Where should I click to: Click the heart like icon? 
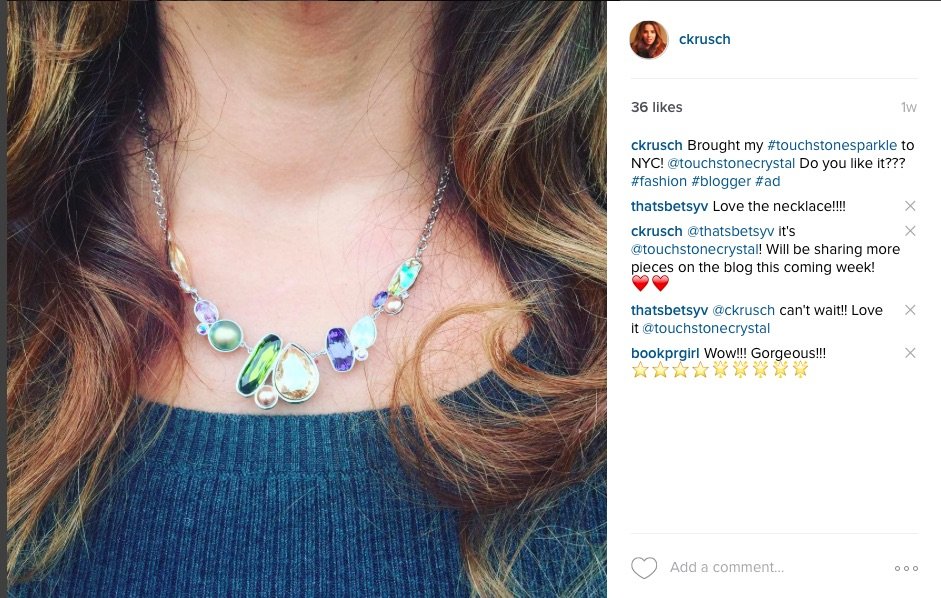click(644, 568)
